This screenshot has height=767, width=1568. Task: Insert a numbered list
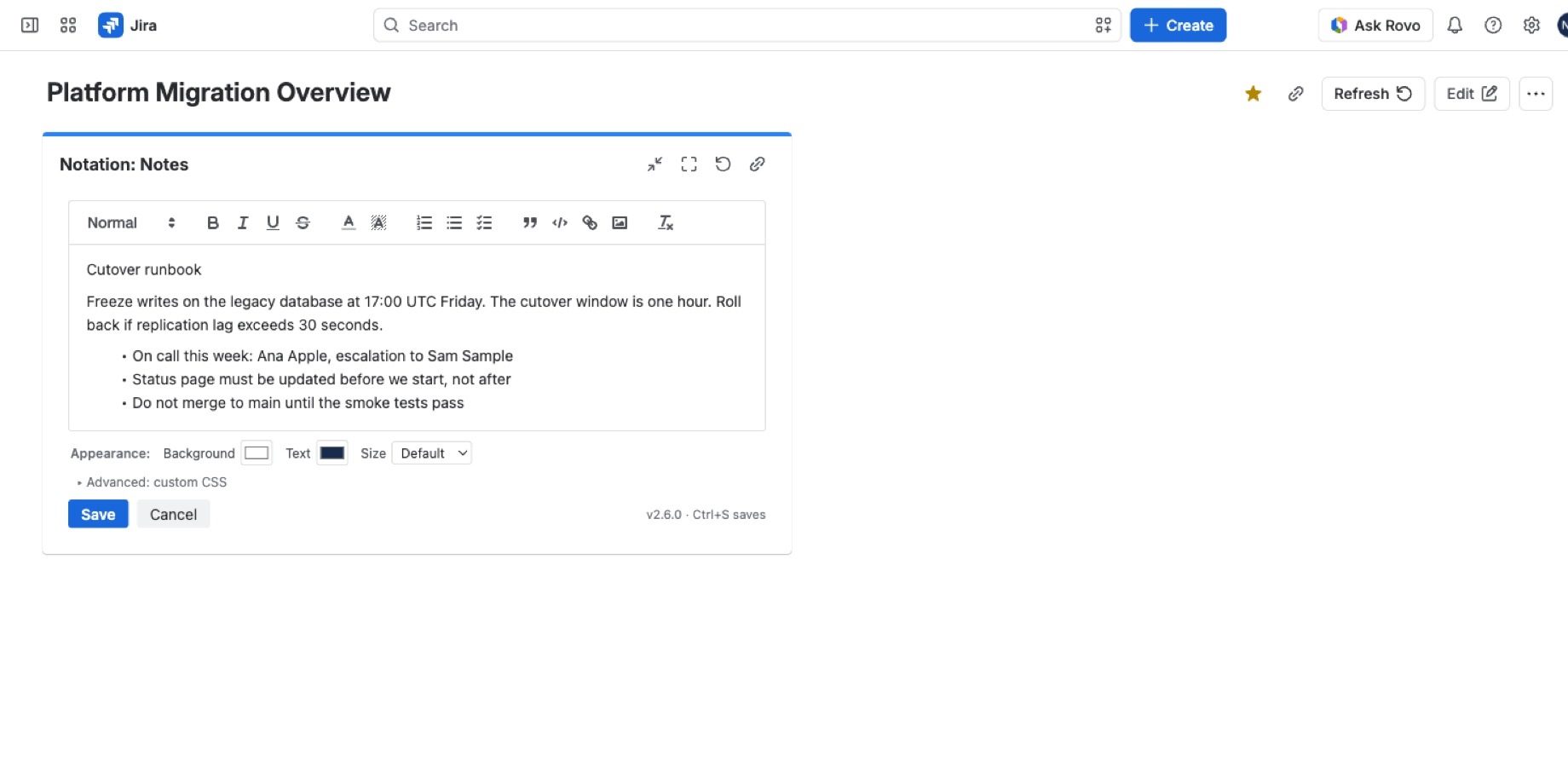424,222
